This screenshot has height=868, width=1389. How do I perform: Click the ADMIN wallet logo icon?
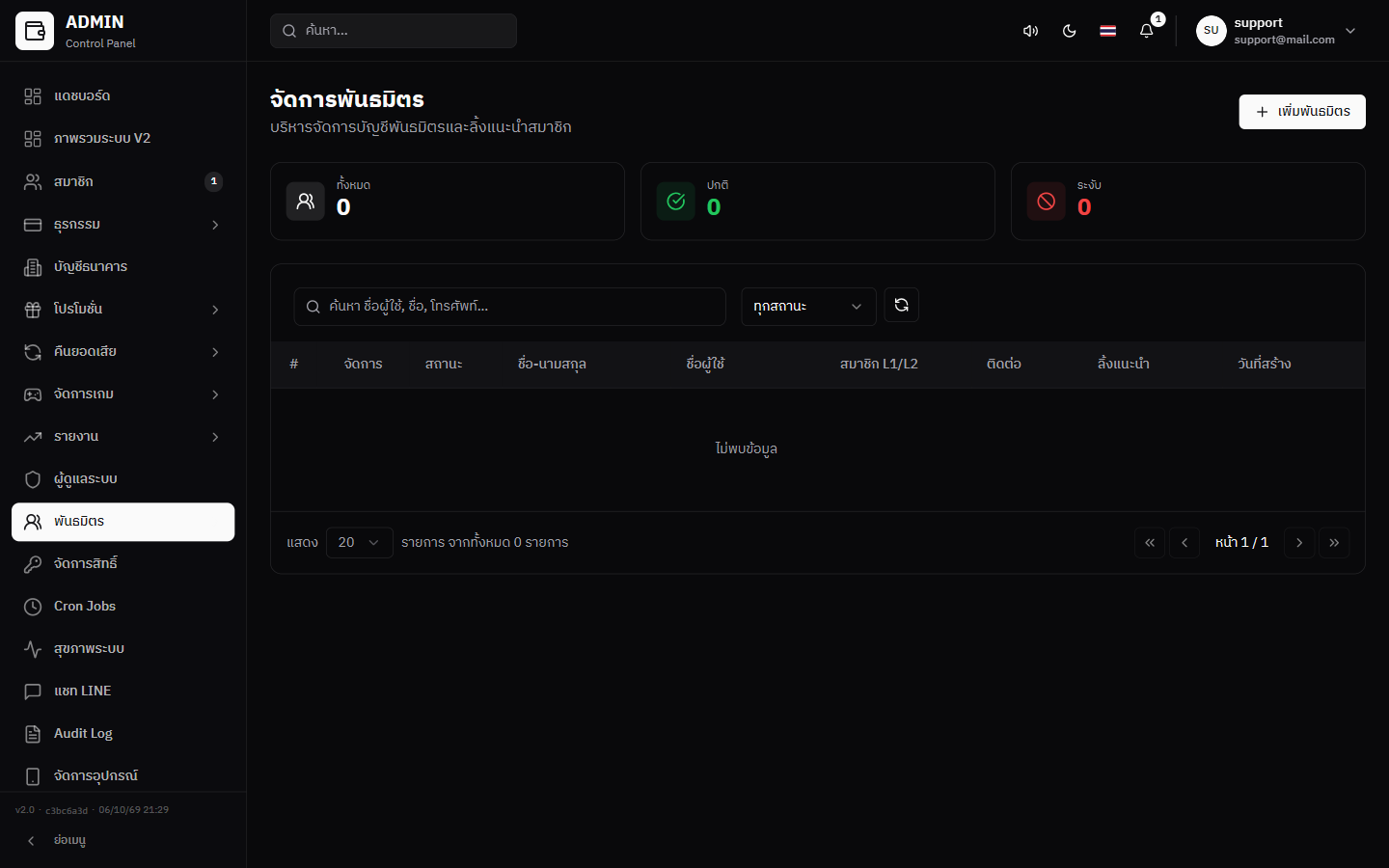point(35,31)
